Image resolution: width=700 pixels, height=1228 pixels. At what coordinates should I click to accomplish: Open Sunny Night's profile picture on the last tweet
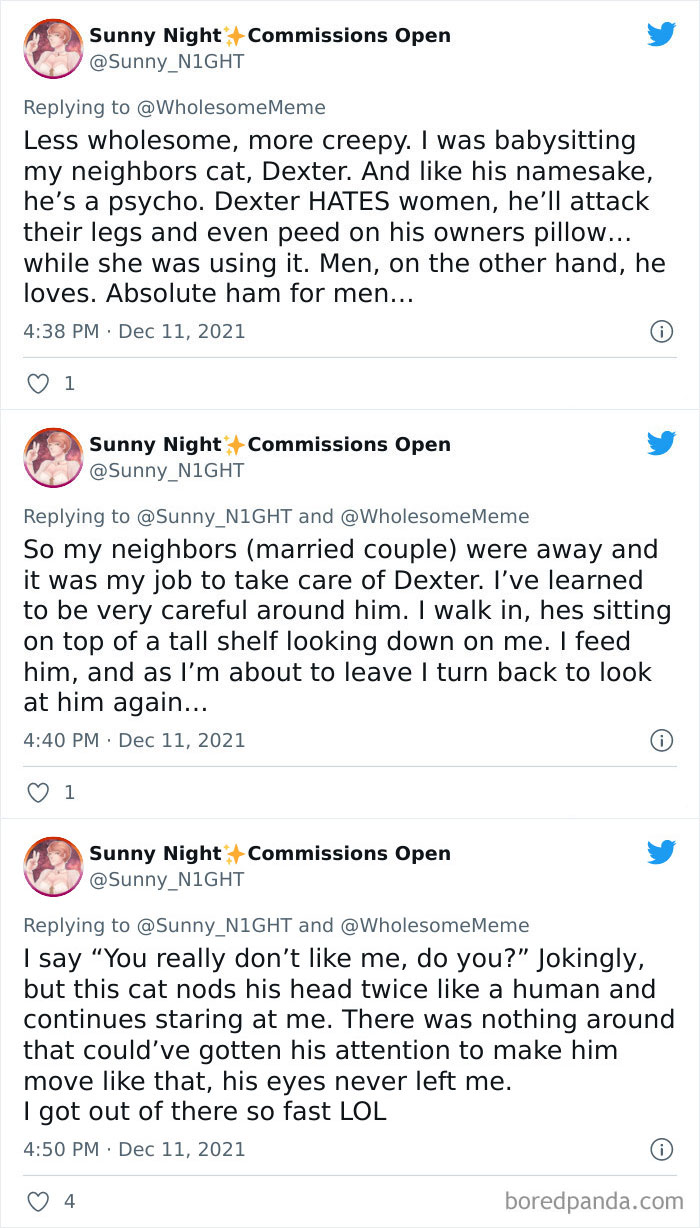tap(52, 866)
